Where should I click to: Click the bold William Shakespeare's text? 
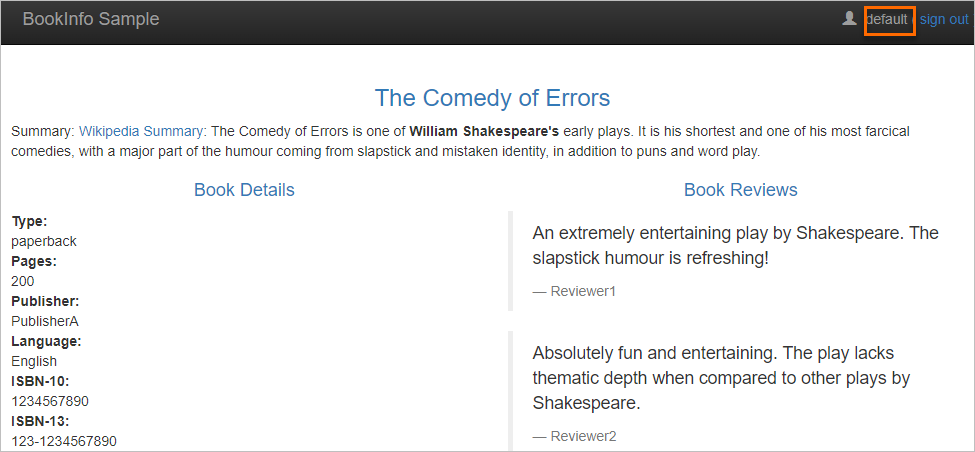point(484,131)
